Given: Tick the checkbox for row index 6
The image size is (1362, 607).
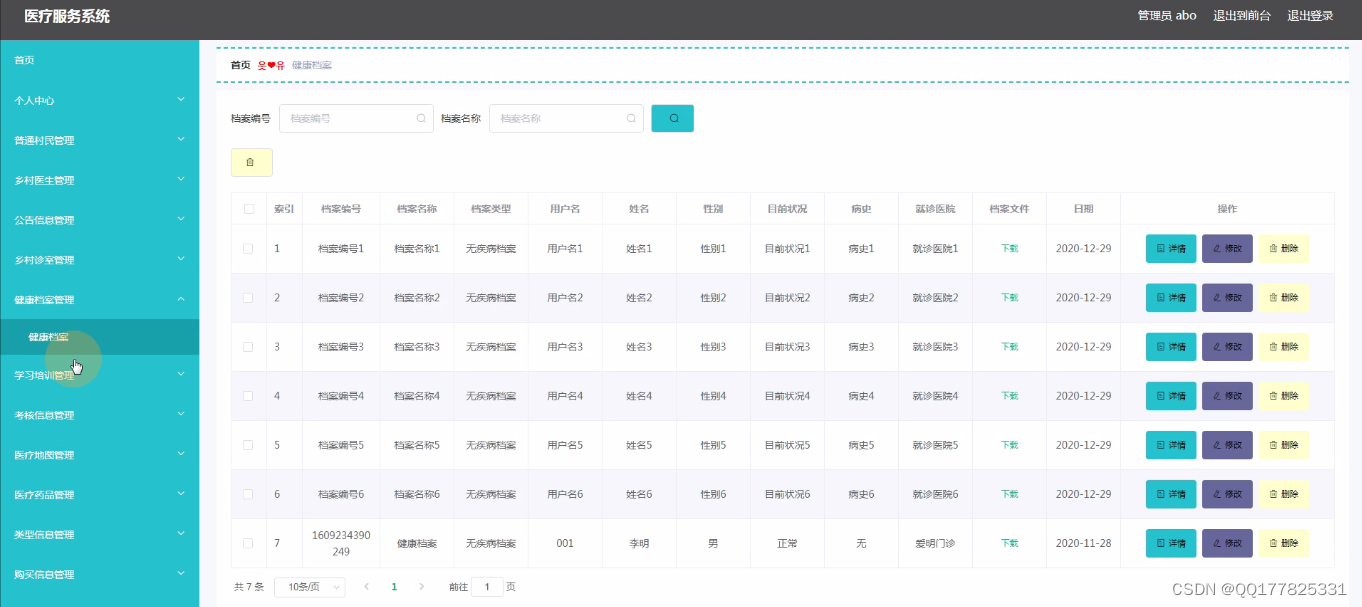Looking at the screenshot, I should coord(248,493).
